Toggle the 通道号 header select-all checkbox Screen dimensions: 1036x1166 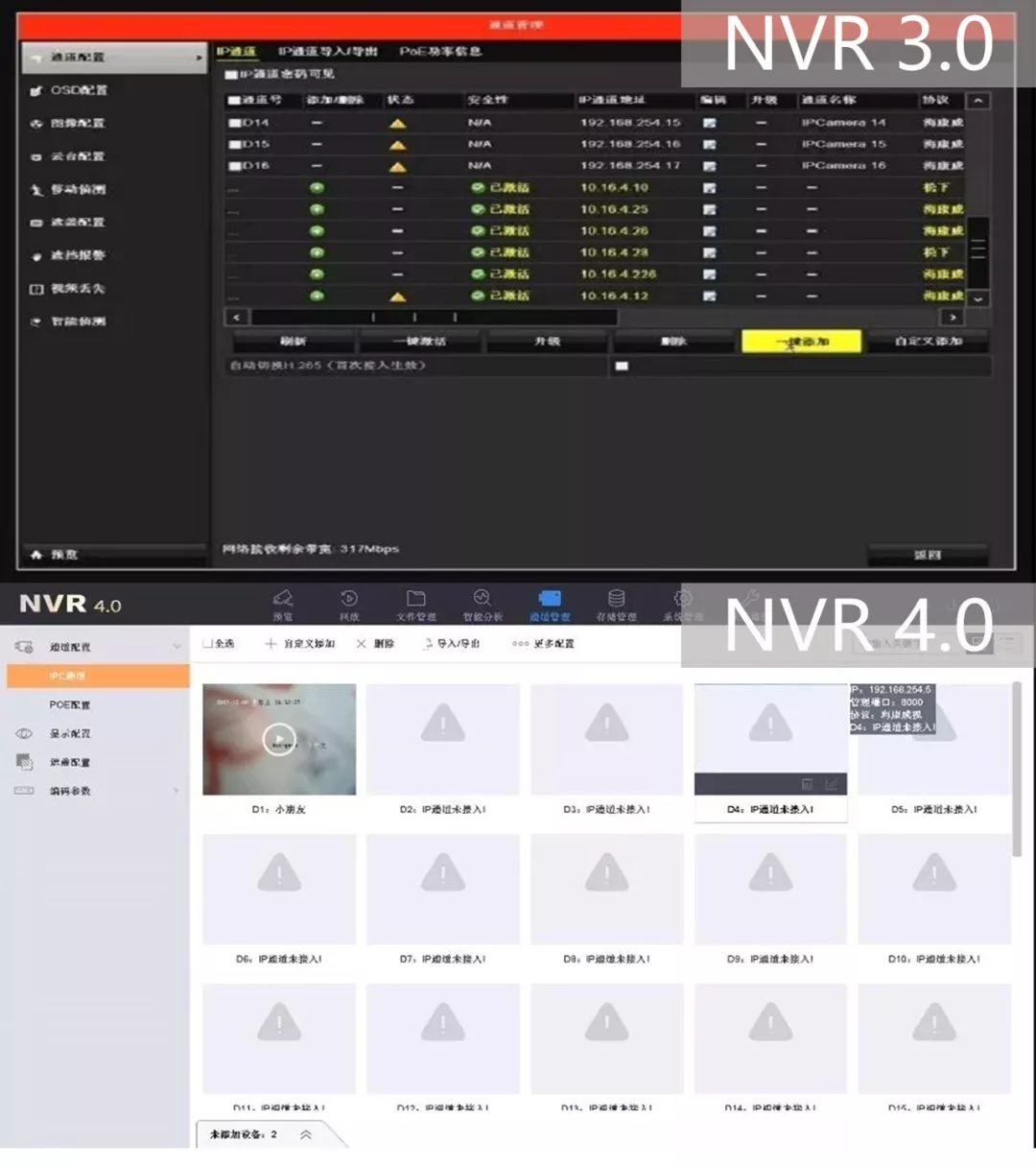coord(234,100)
